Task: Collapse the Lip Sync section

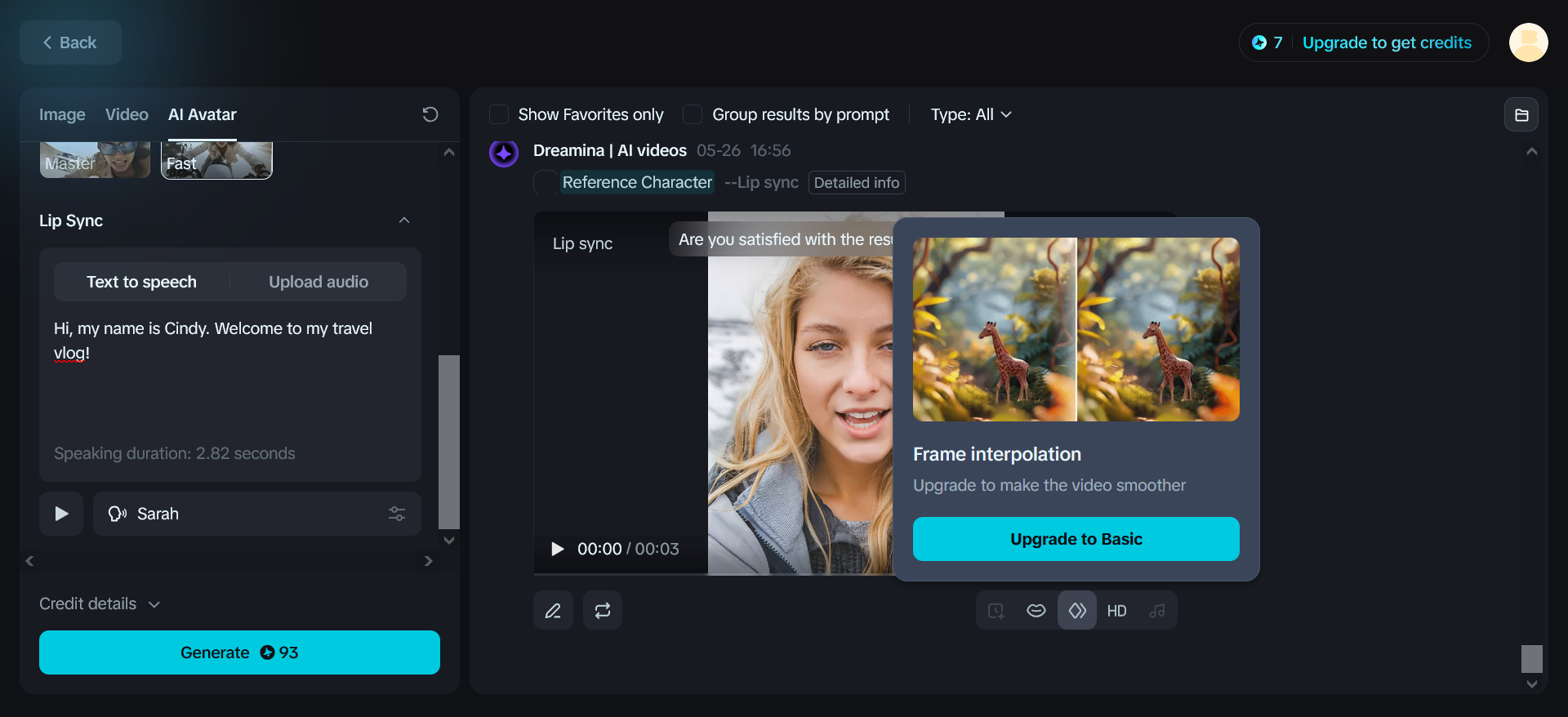Action: [404, 220]
